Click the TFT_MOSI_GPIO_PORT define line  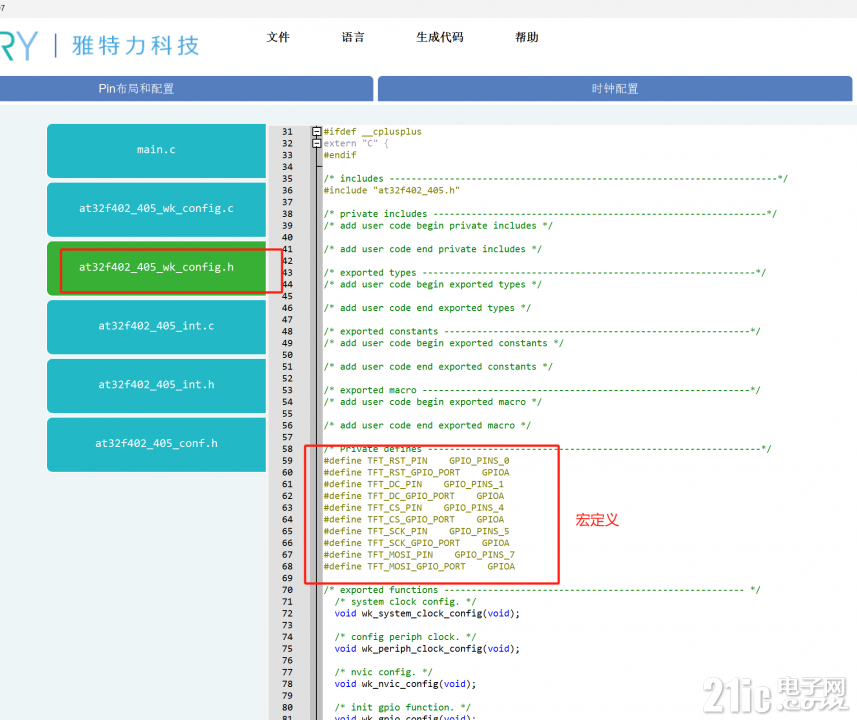pos(419,566)
